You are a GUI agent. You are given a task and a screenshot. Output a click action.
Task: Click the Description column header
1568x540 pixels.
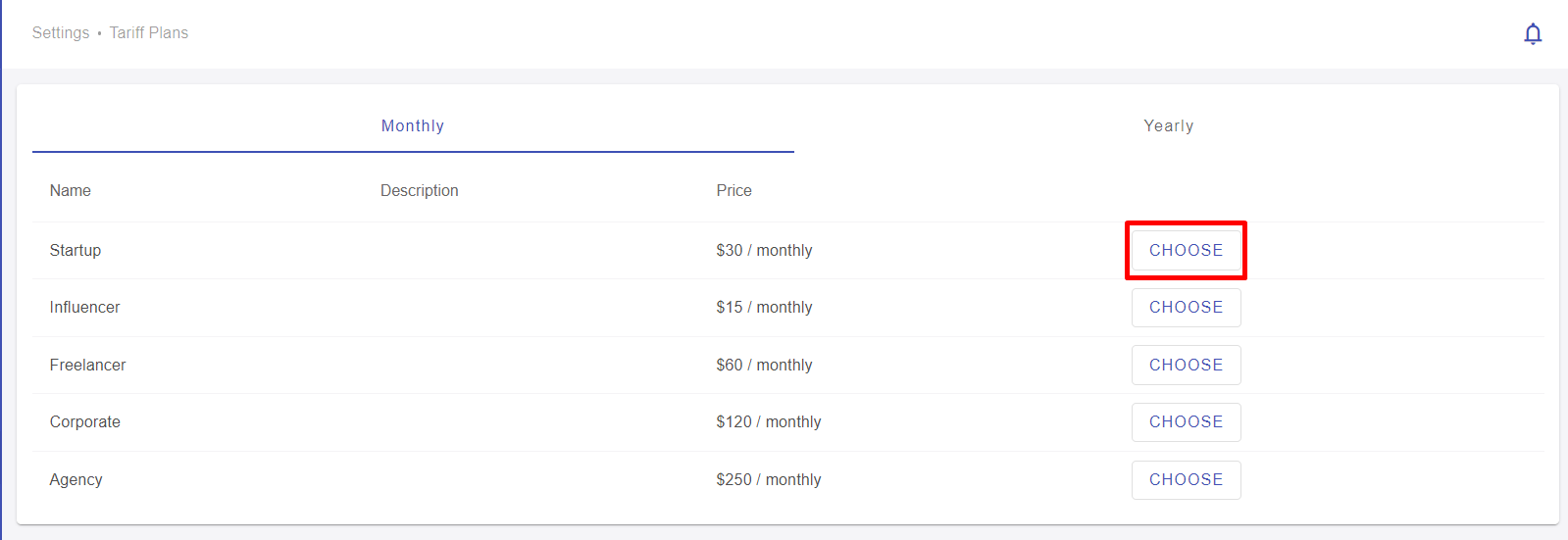pyautogui.click(x=420, y=190)
